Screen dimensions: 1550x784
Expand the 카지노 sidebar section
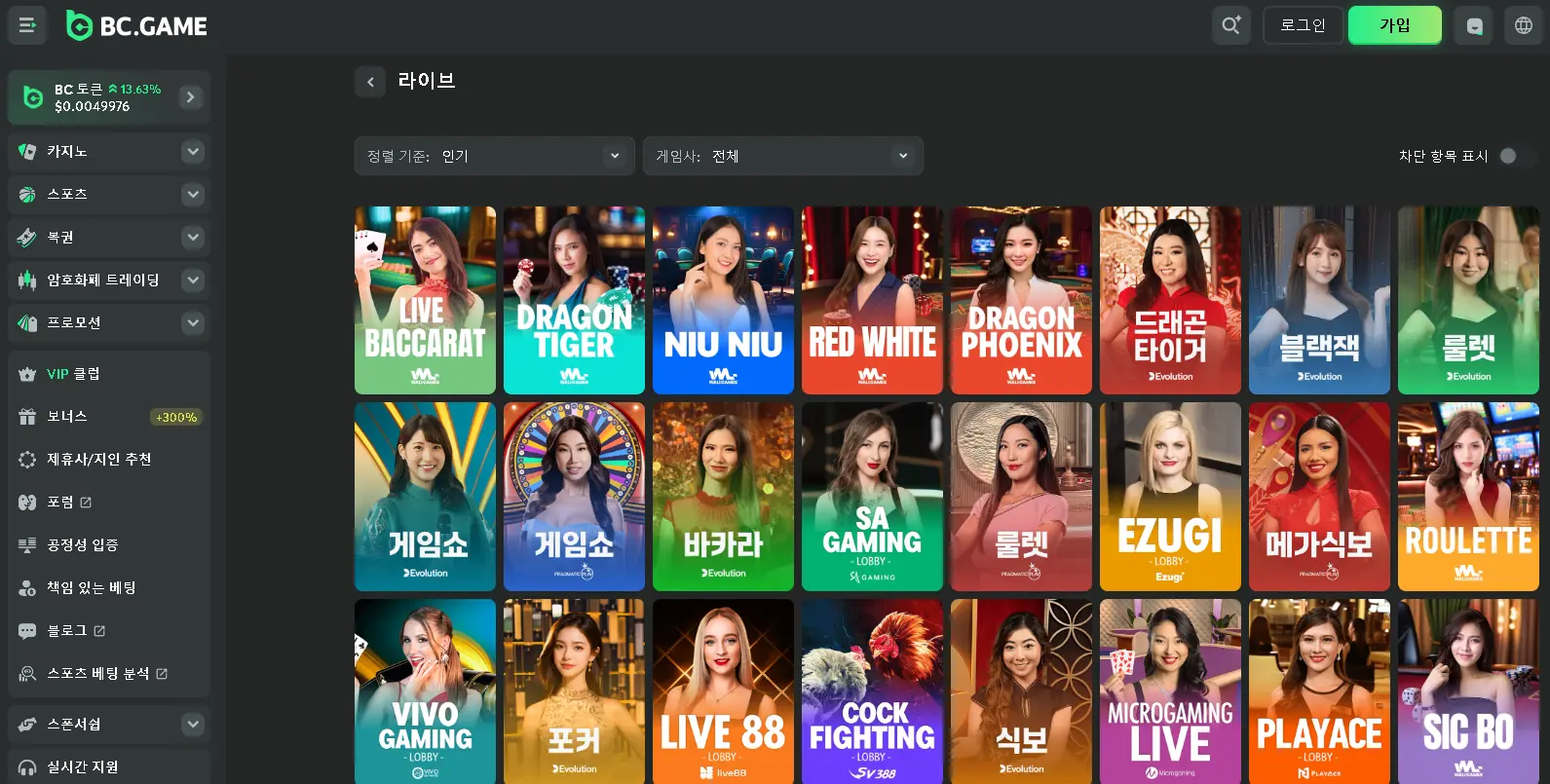click(x=193, y=152)
